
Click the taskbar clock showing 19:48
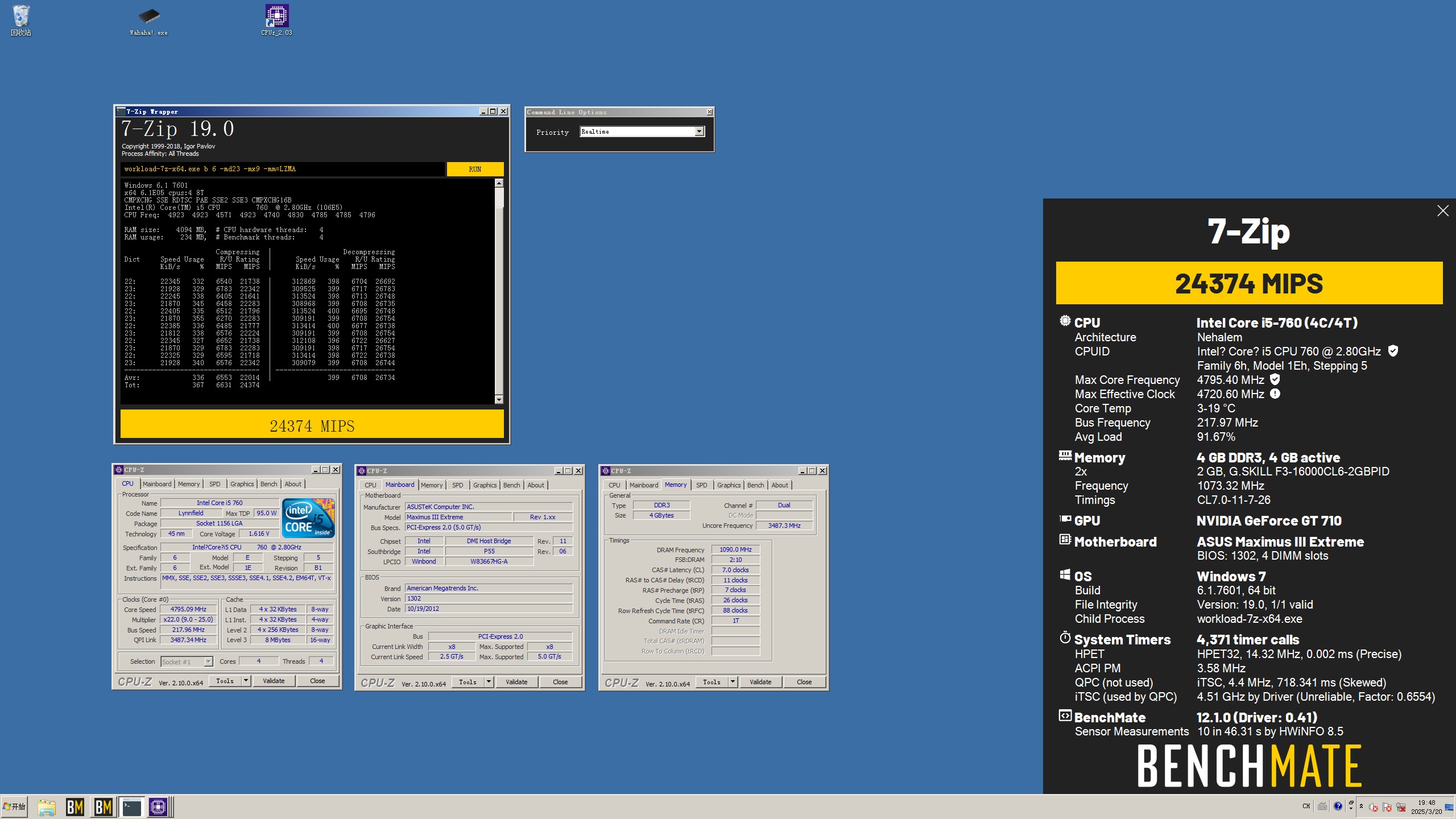[x=1426, y=807]
